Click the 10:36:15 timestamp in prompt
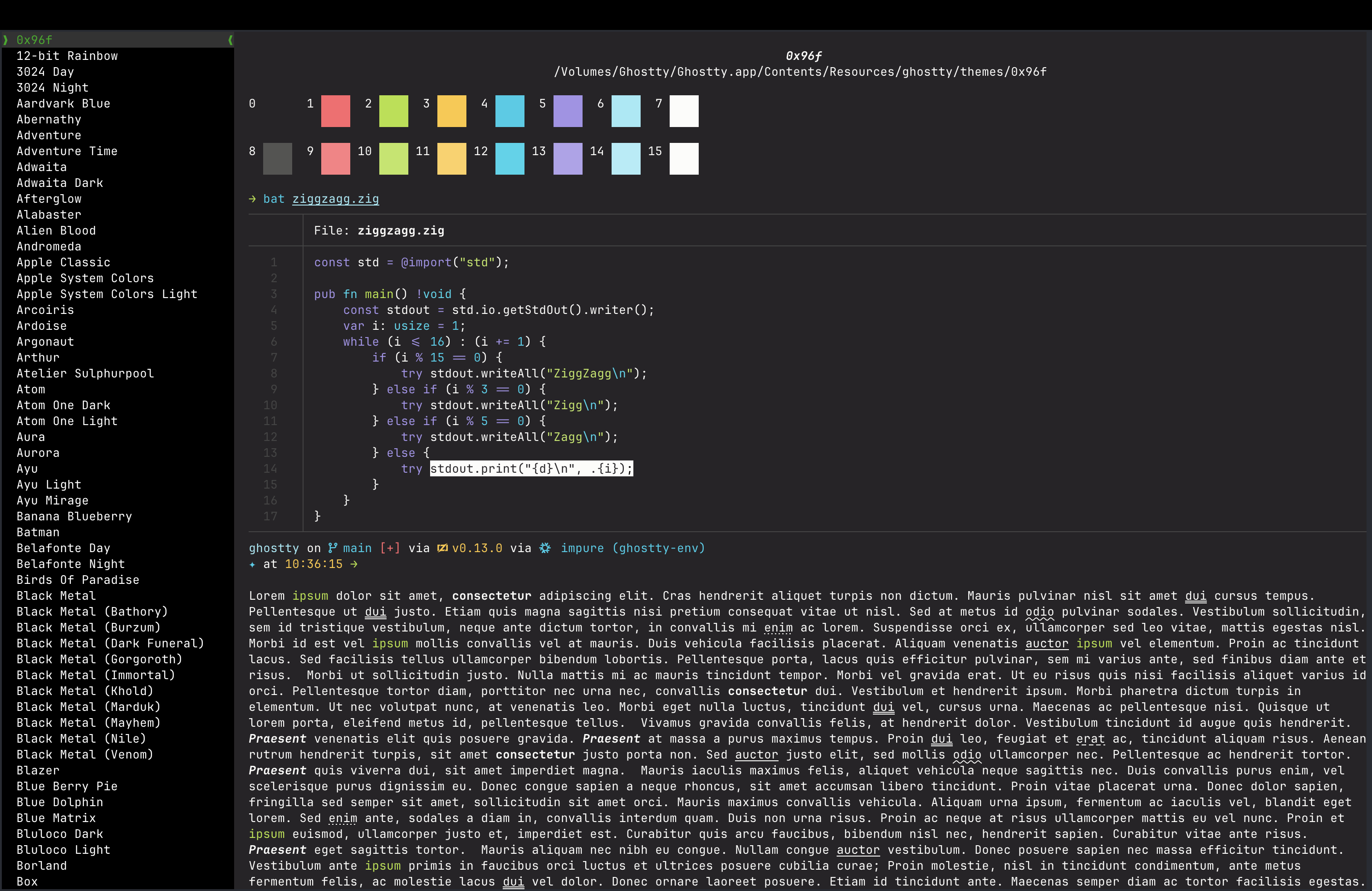 (x=314, y=564)
